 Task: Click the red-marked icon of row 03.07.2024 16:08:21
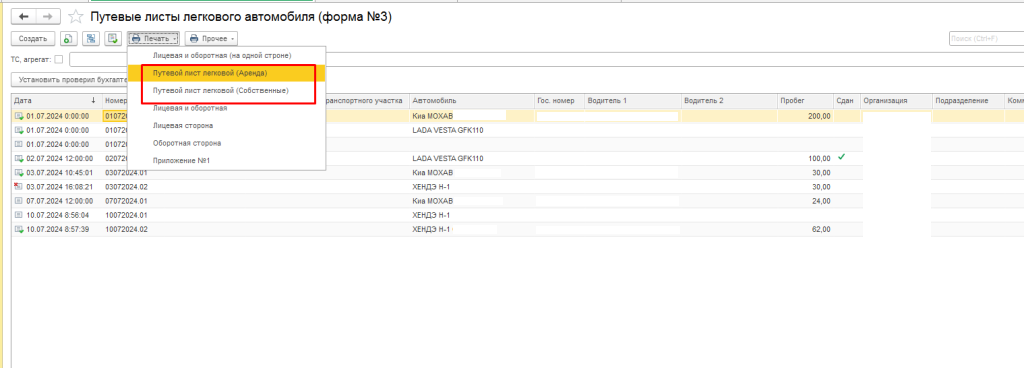pyautogui.click(x=18, y=187)
